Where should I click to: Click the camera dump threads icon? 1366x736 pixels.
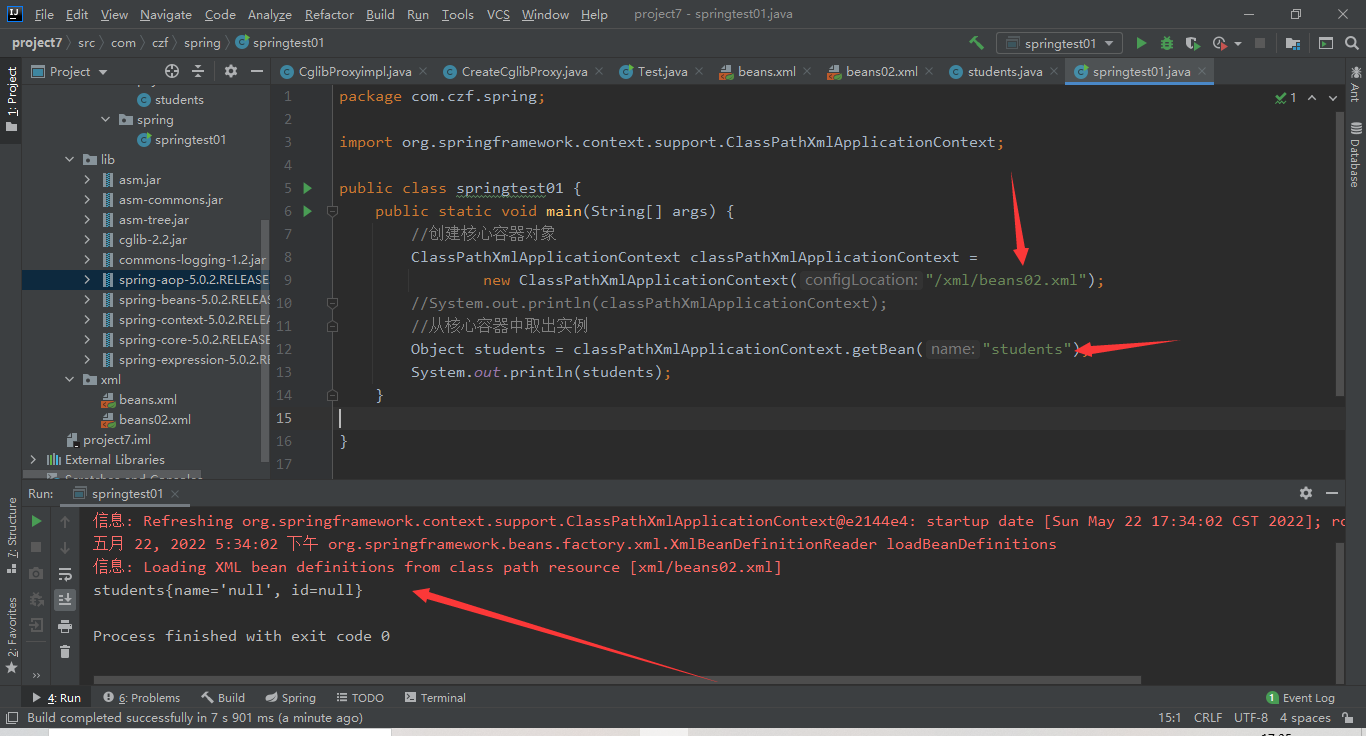click(37, 573)
